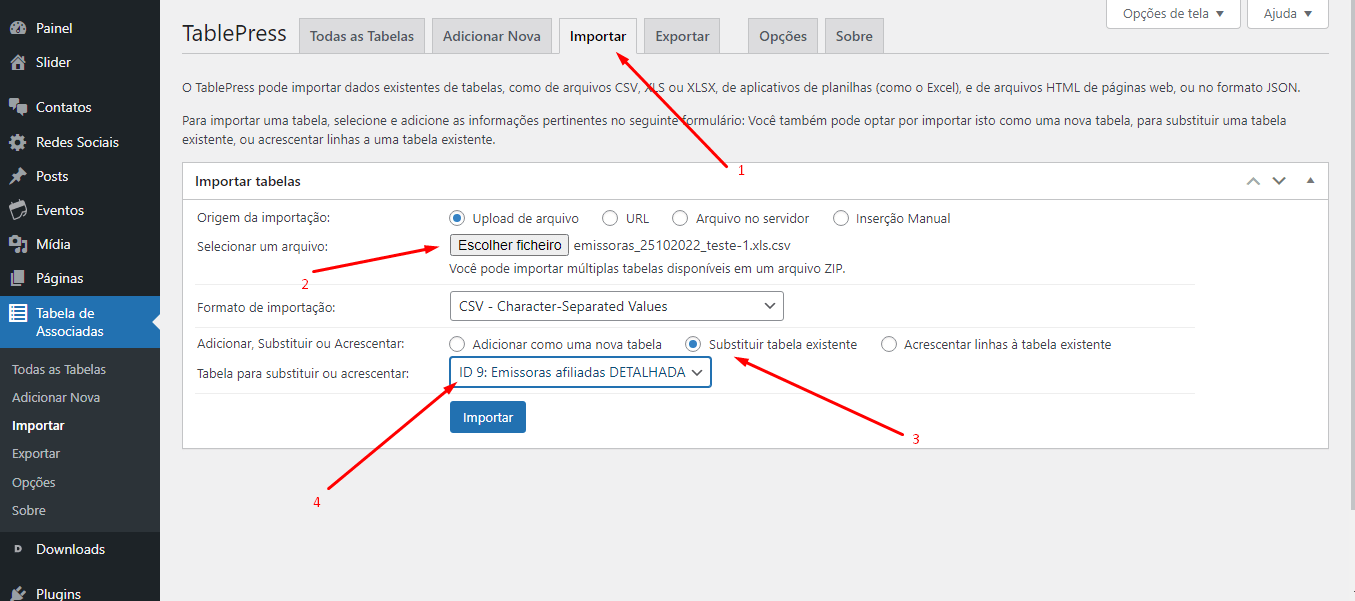Select URL as import source
Image resolution: width=1355 pixels, height=601 pixels.
(x=610, y=218)
